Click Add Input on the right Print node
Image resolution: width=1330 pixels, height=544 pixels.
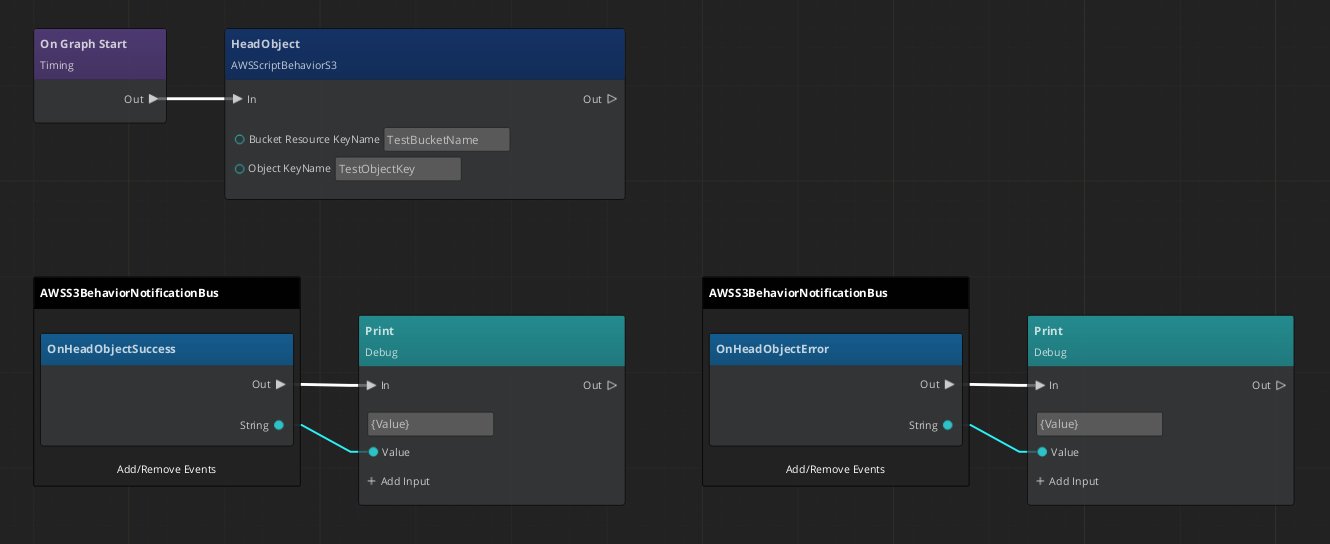click(x=1067, y=481)
